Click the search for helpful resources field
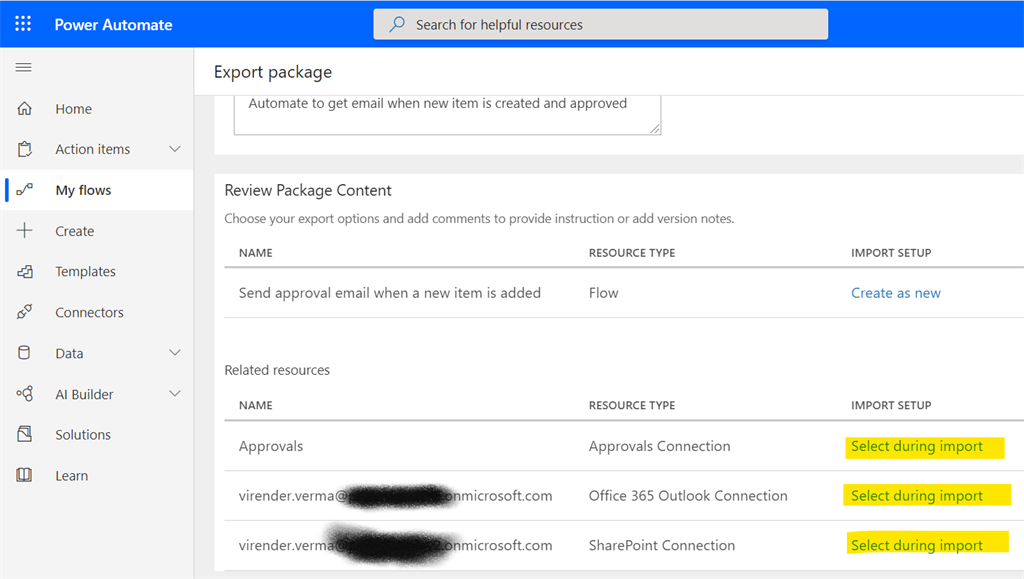This screenshot has height=579, width=1024. click(x=600, y=23)
